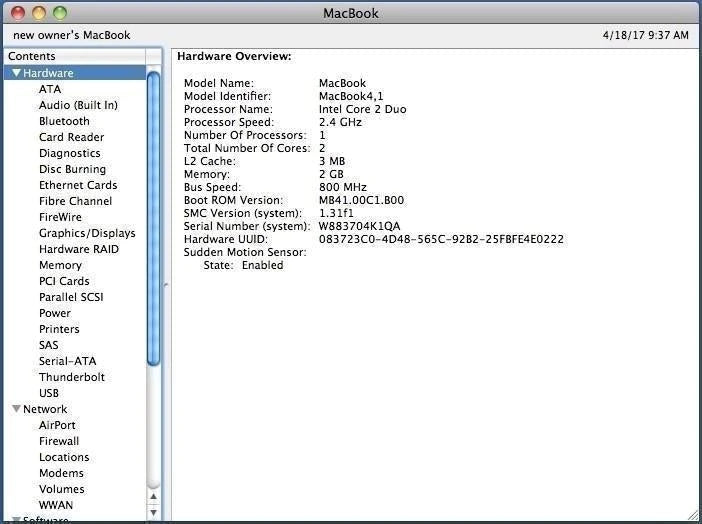Select Graphics/Displays in the sidebar
702x524 pixels.
87,233
